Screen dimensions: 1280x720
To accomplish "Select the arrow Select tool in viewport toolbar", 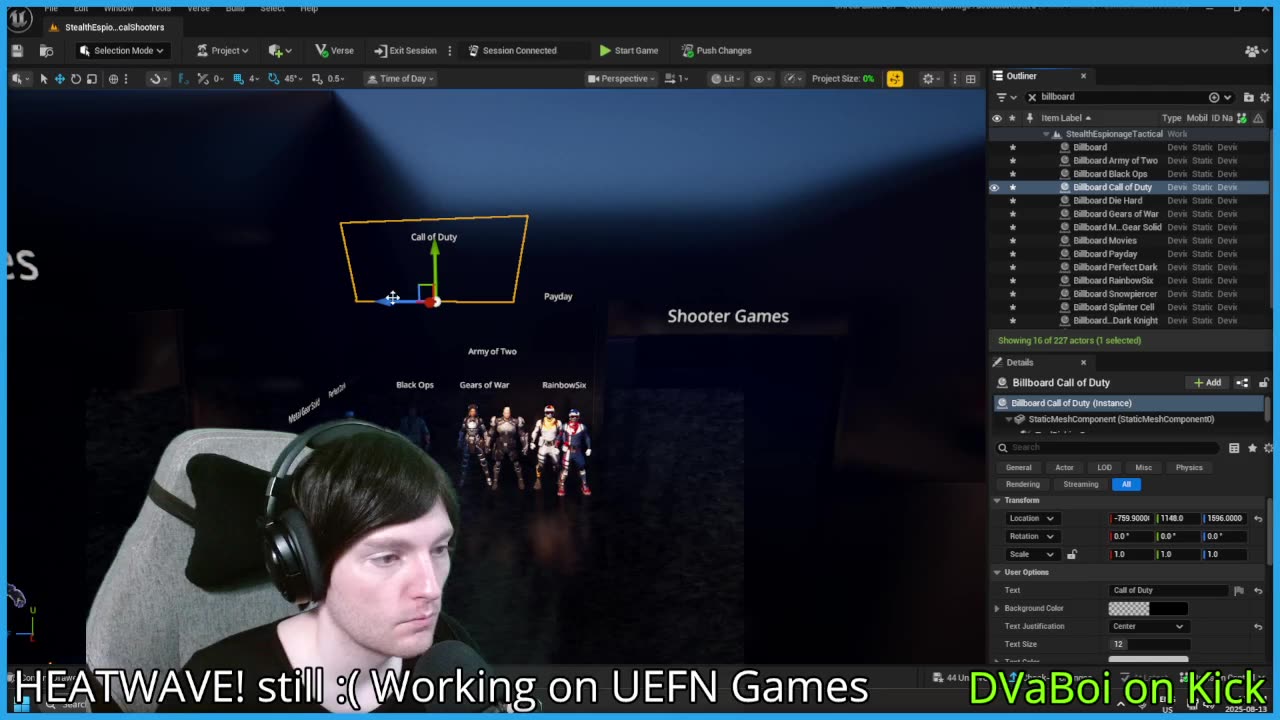I will [x=43, y=78].
